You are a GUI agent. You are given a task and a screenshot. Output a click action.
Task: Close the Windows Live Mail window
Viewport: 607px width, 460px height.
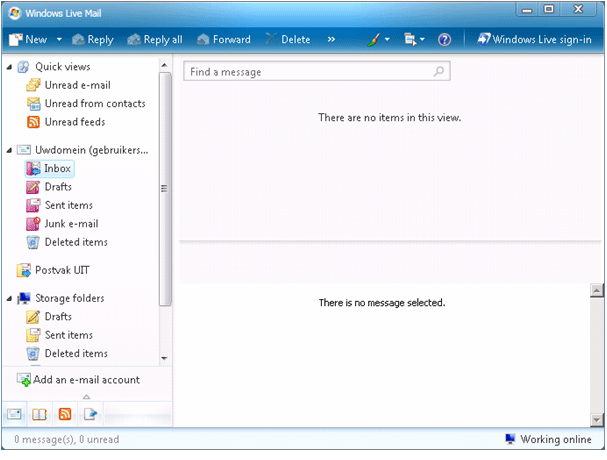pyautogui.click(x=578, y=9)
